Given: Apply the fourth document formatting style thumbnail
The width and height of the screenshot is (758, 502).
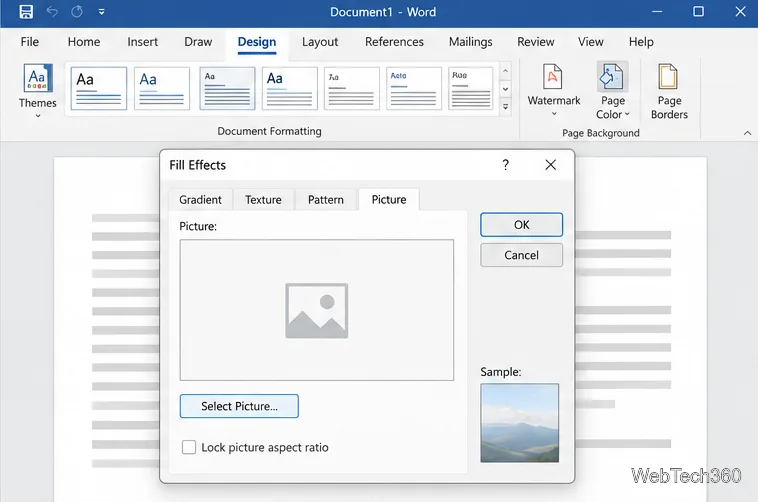Looking at the screenshot, I should point(290,89).
